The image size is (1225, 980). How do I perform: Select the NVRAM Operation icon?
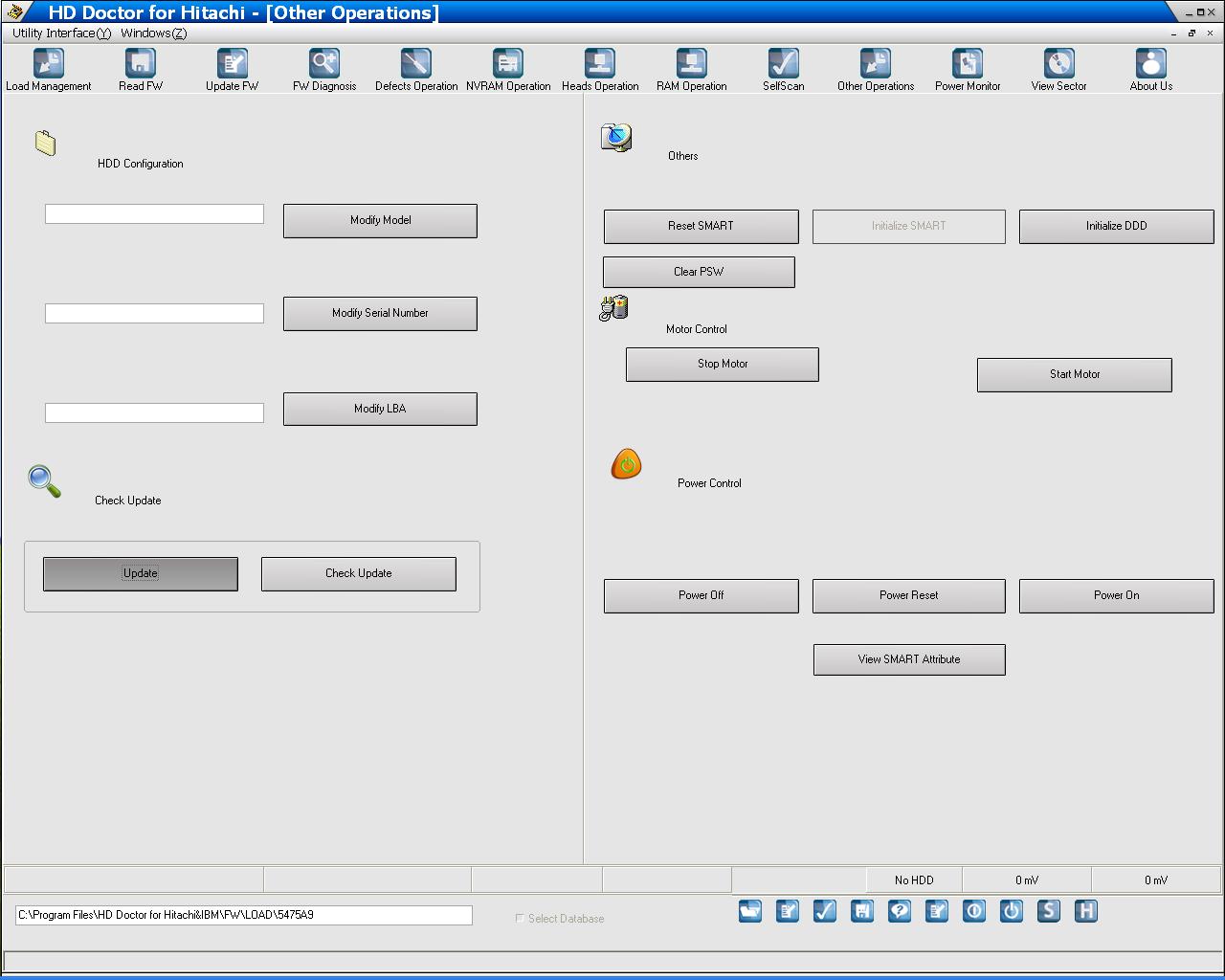pos(508,63)
